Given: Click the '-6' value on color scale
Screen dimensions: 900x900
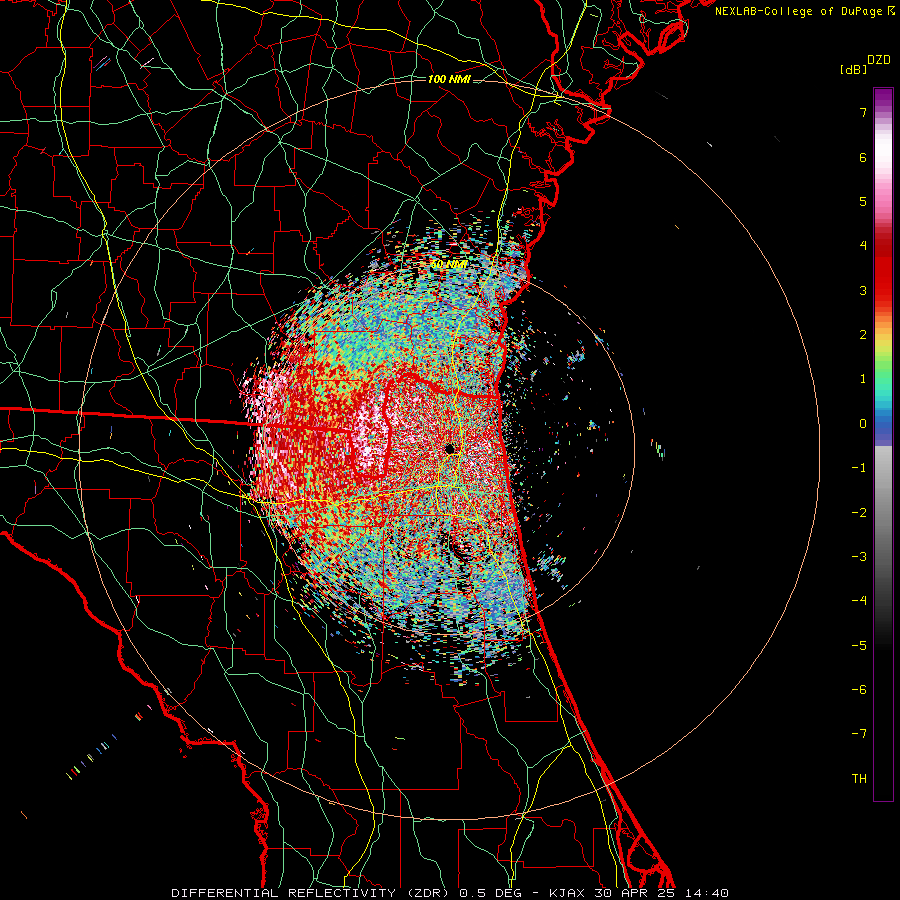Looking at the screenshot, I should [x=859, y=690].
